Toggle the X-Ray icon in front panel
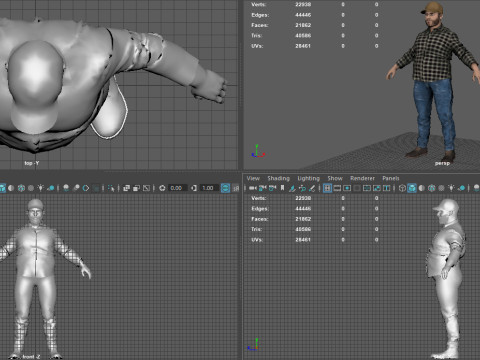Screen dimensions: 480x360 click(x=126, y=188)
